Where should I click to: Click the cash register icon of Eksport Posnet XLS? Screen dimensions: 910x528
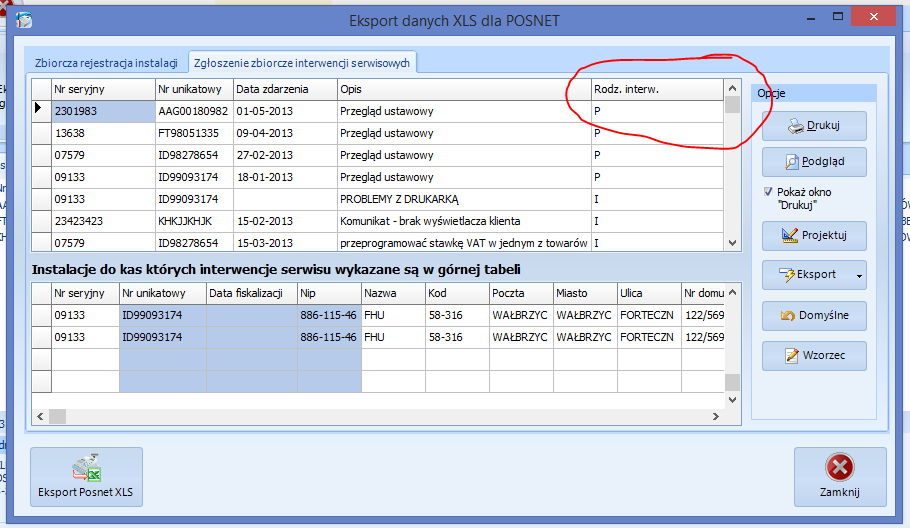[x=86, y=468]
